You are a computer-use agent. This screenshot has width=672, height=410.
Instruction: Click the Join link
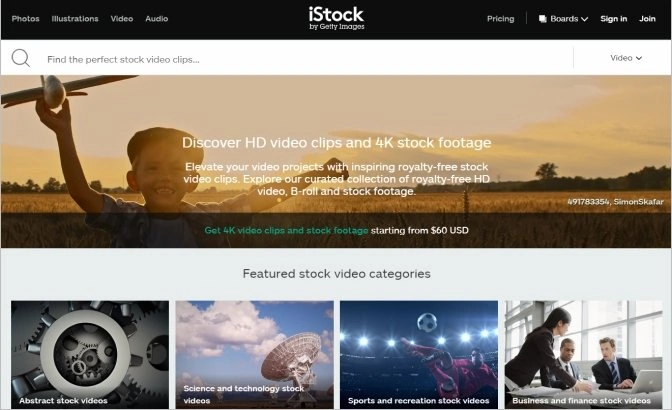point(647,19)
